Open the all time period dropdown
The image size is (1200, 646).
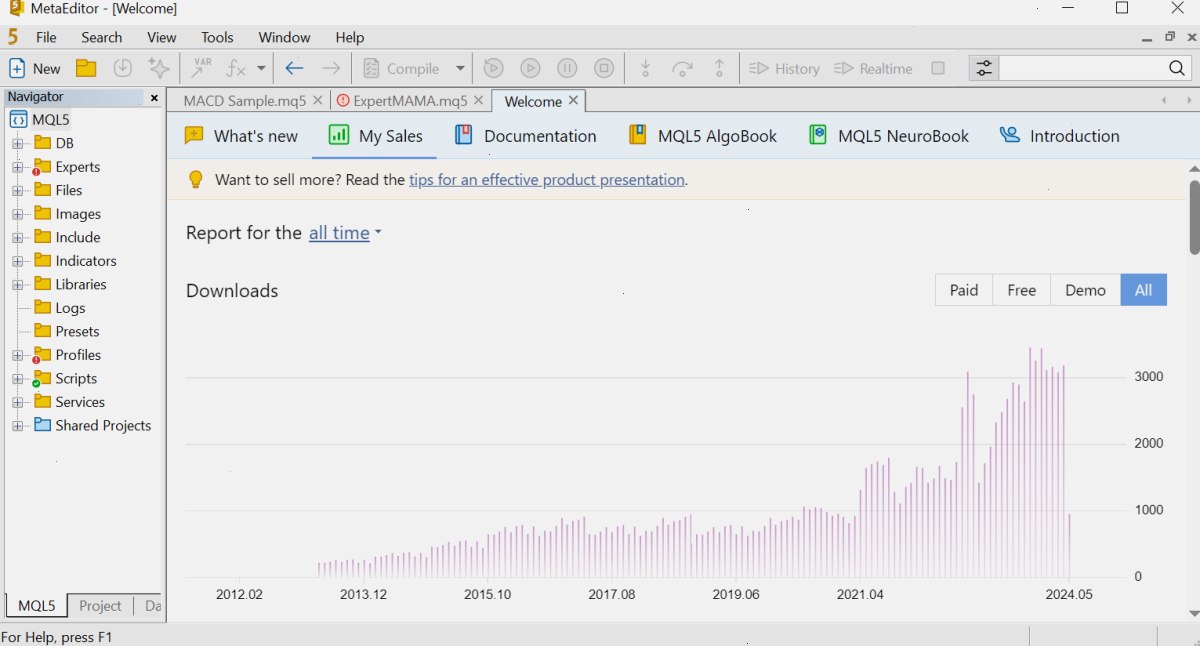pyautogui.click(x=345, y=233)
